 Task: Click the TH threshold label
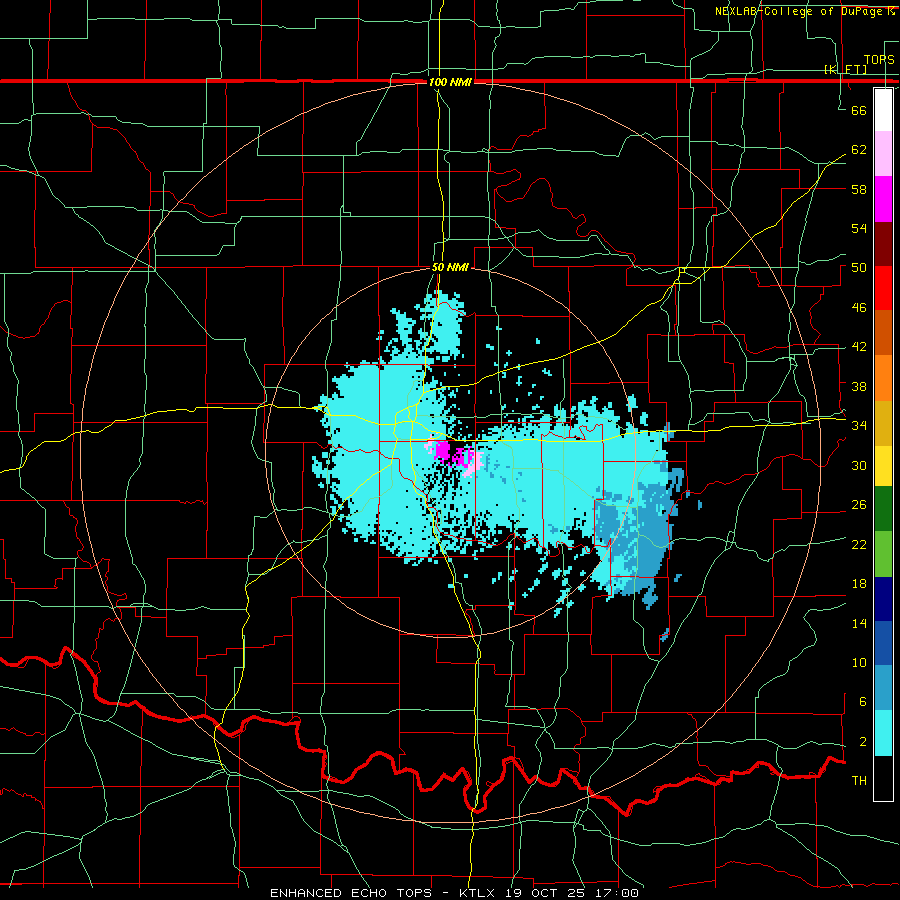pos(859,781)
